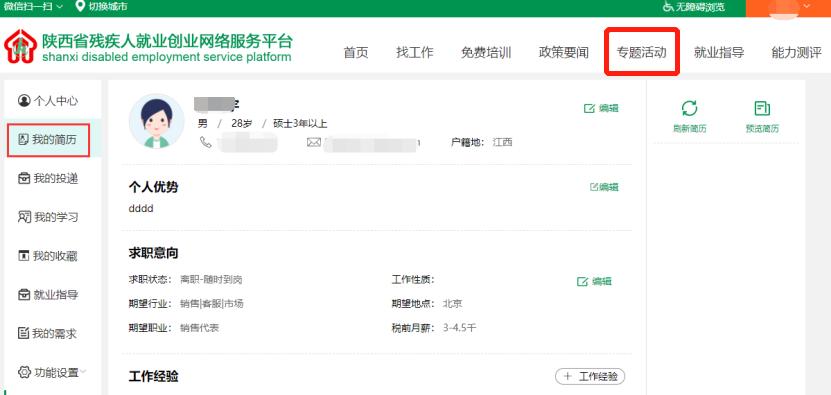Click the 无障碍浏览 wheelchair icon
This screenshot has height=395, width=831.
[x=668, y=7]
